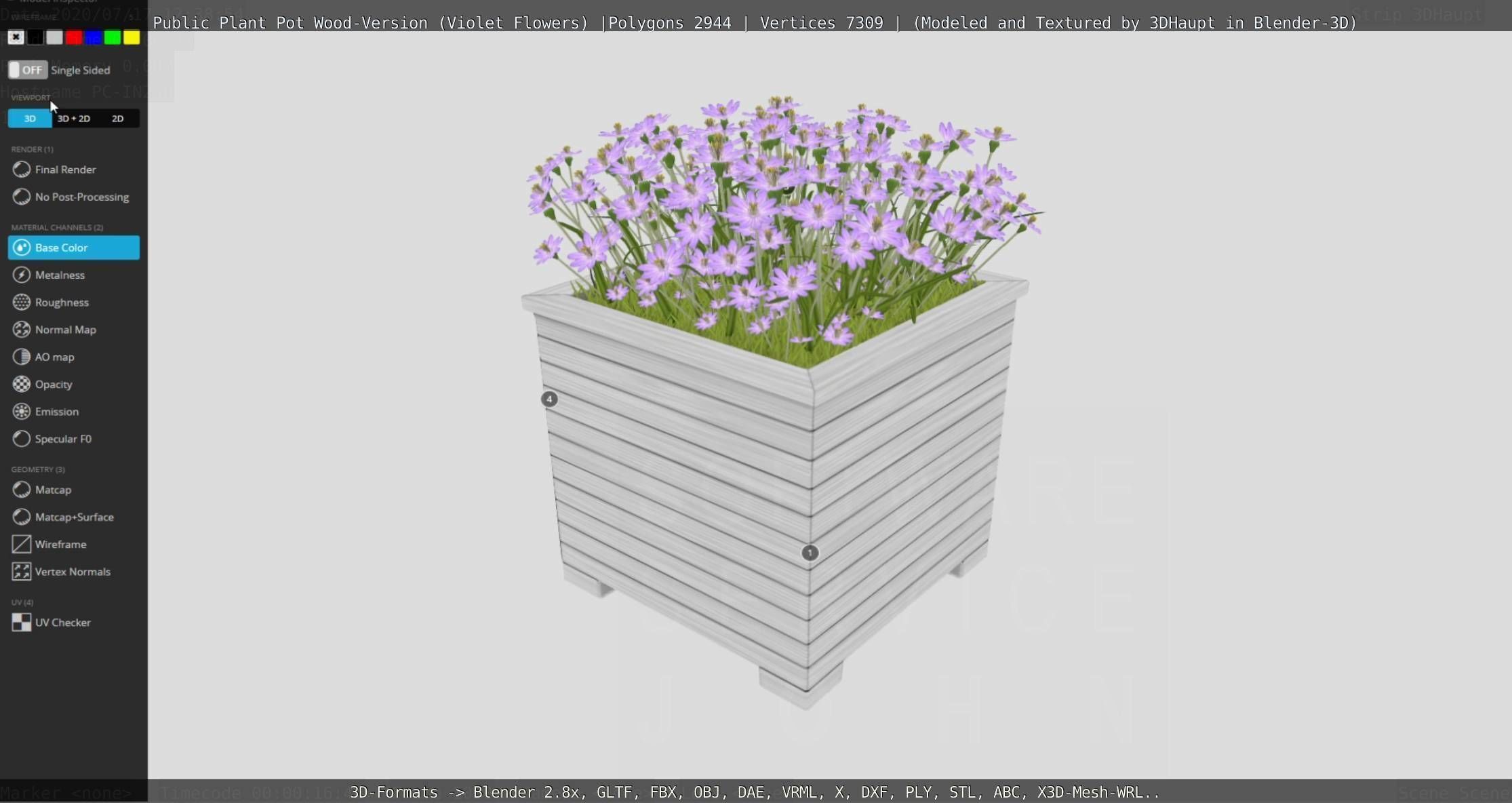Screen dimensions: 1512x803
Task: Pick the light gray wireframe color
Action: [54, 37]
